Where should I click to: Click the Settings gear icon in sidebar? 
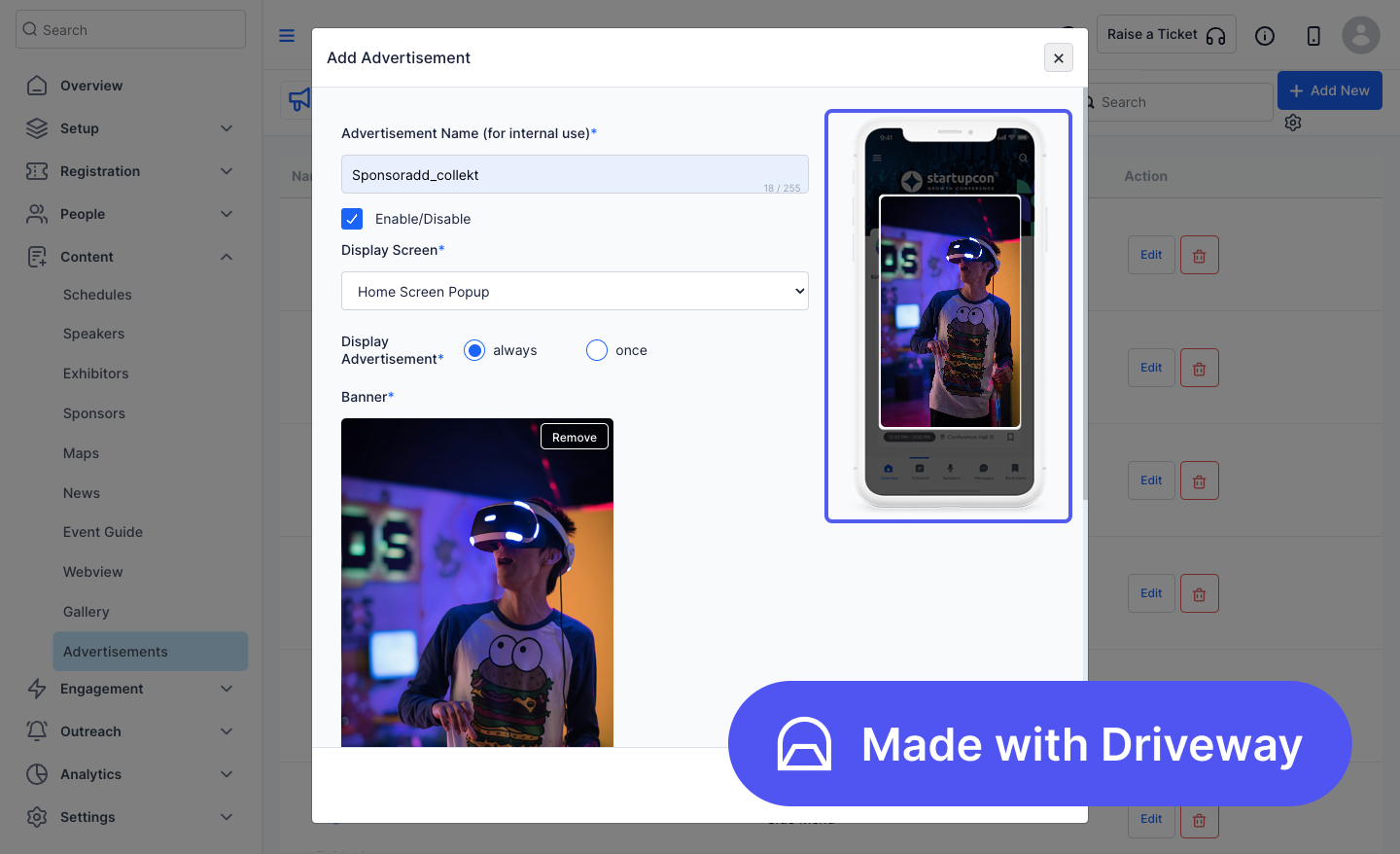click(x=37, y=817)
